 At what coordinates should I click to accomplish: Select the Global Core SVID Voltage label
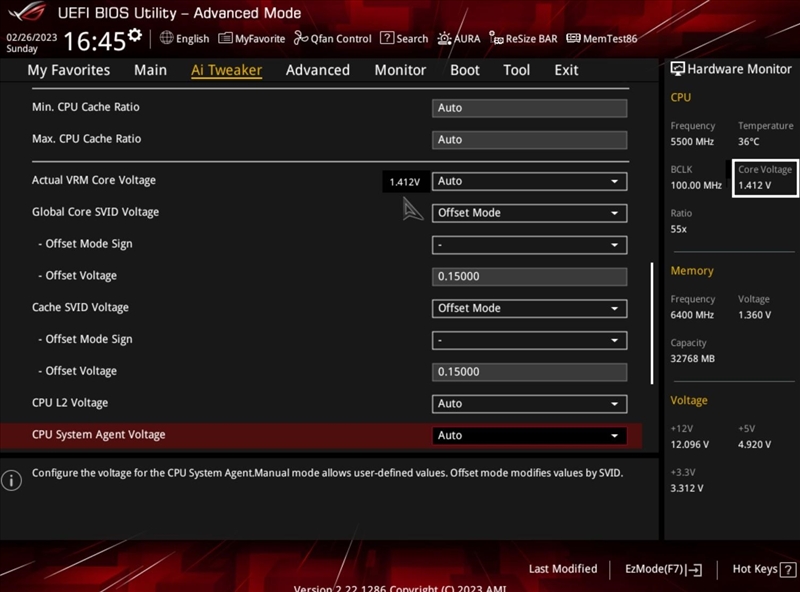(95, 212)
